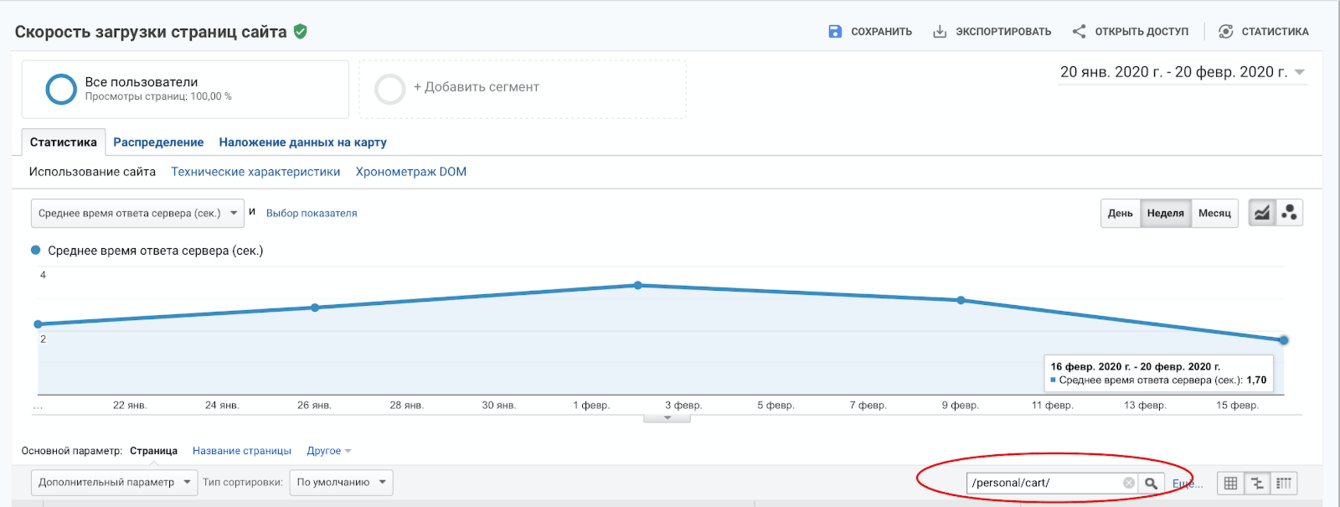
Task: Select the data table view icon
Action: 1231,483
